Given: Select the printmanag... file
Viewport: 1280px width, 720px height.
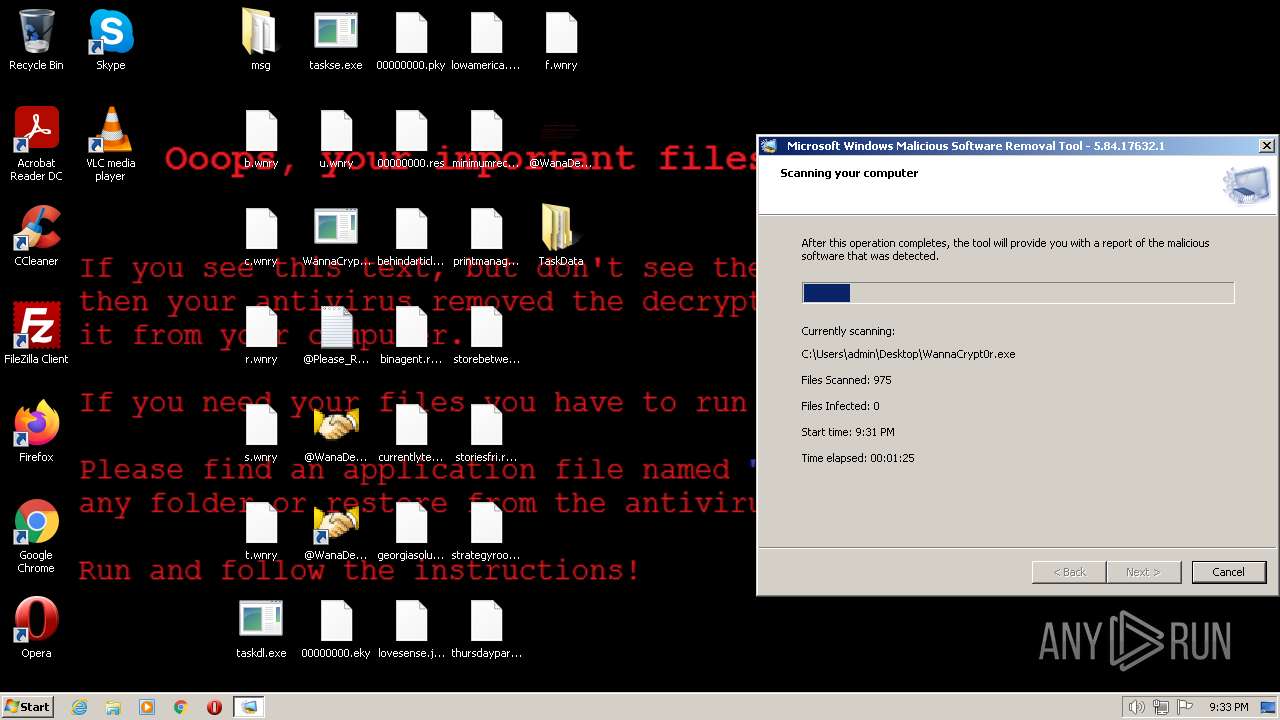Looking at the screenshot, I should 486,236.
